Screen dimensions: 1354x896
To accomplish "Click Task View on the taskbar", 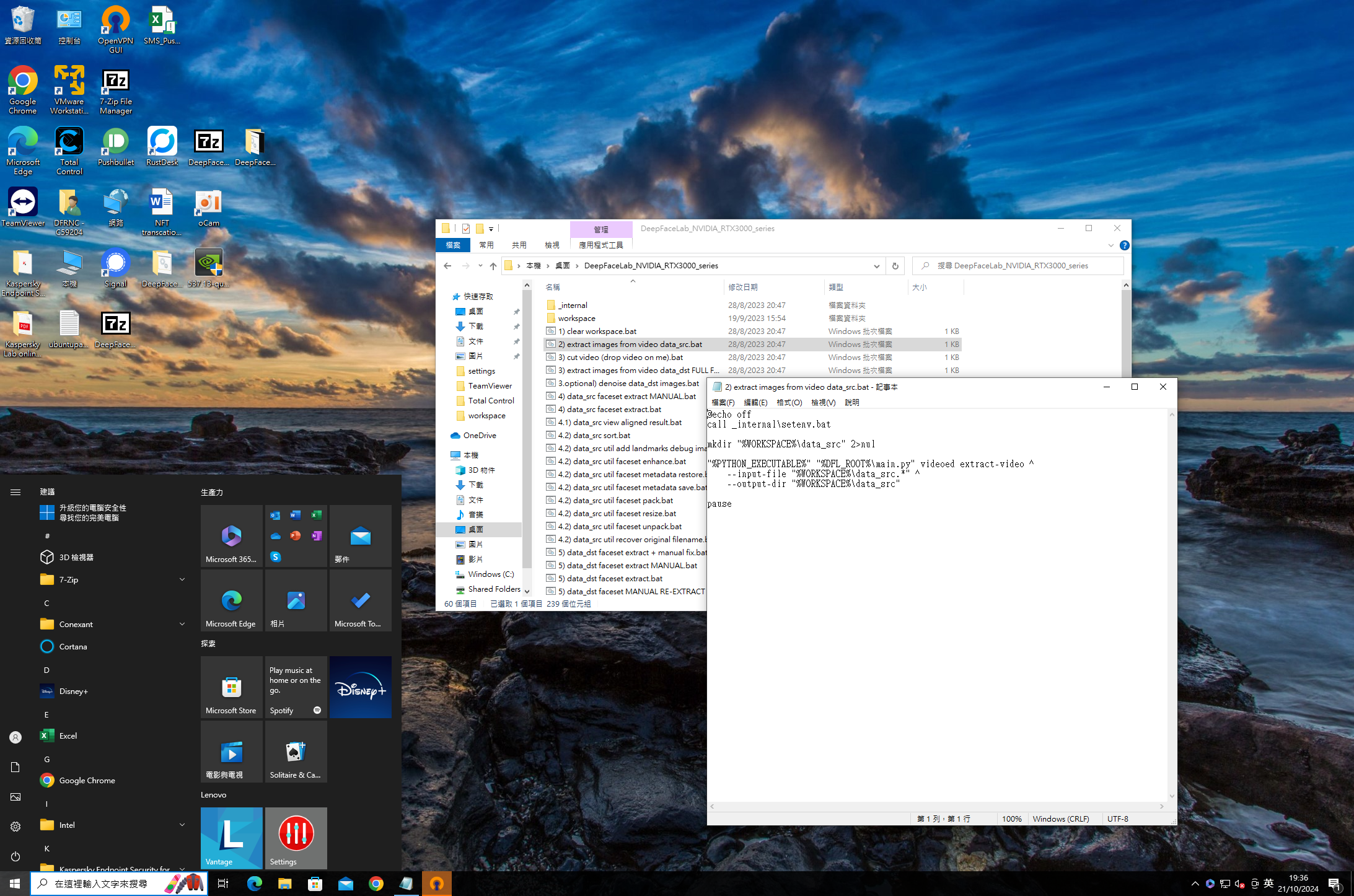I will [x=223, y=884].
